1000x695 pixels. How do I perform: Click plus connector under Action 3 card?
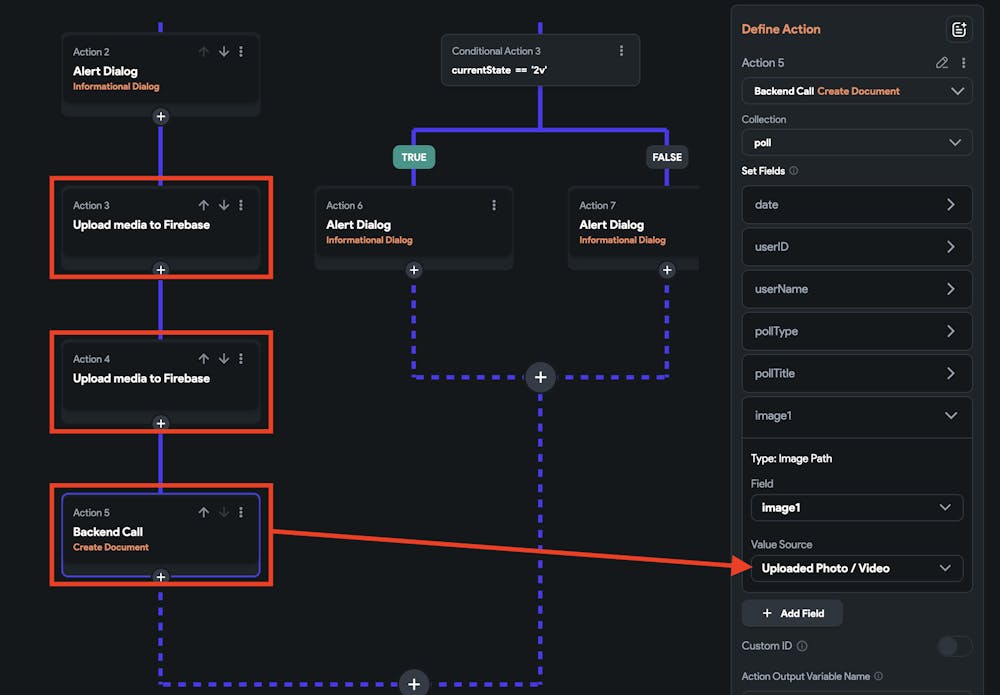tap(161, 270)
